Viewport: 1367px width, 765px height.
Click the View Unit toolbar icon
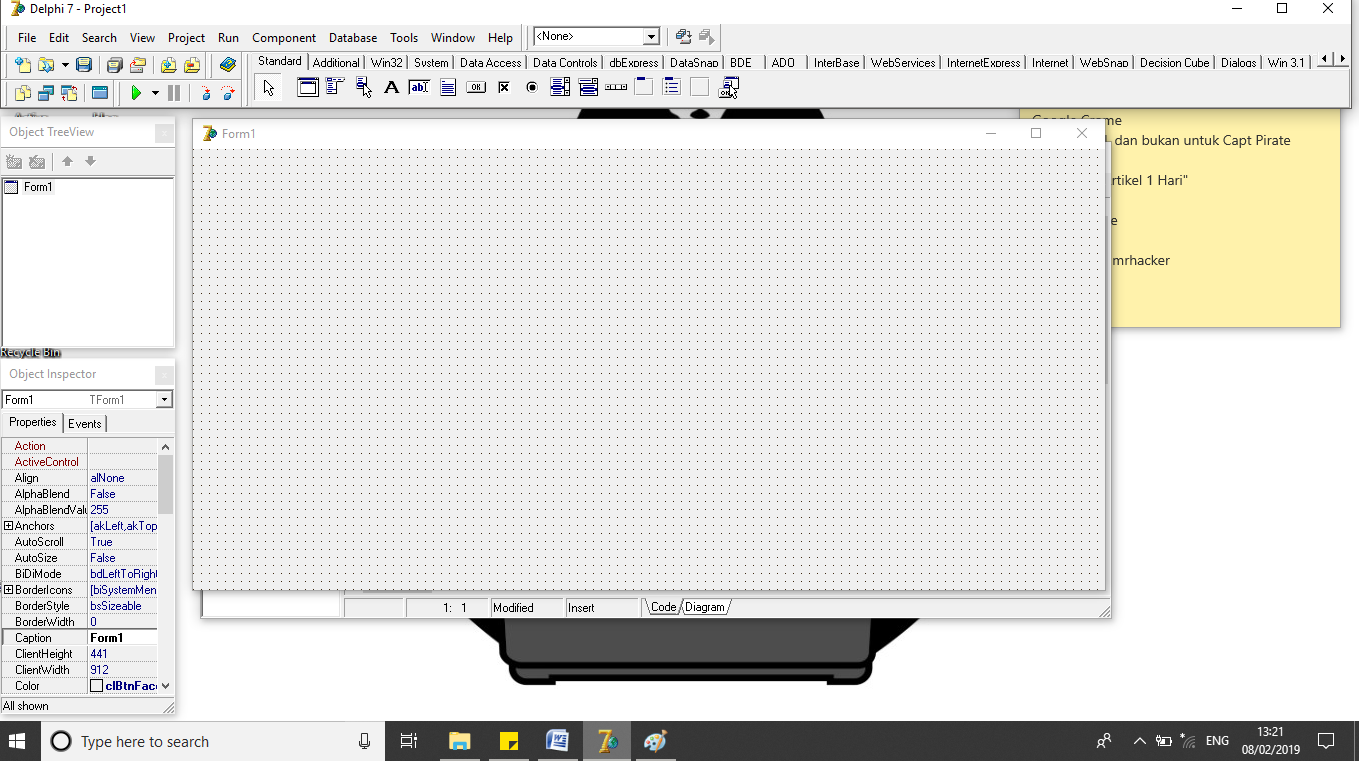coord(23,93)
